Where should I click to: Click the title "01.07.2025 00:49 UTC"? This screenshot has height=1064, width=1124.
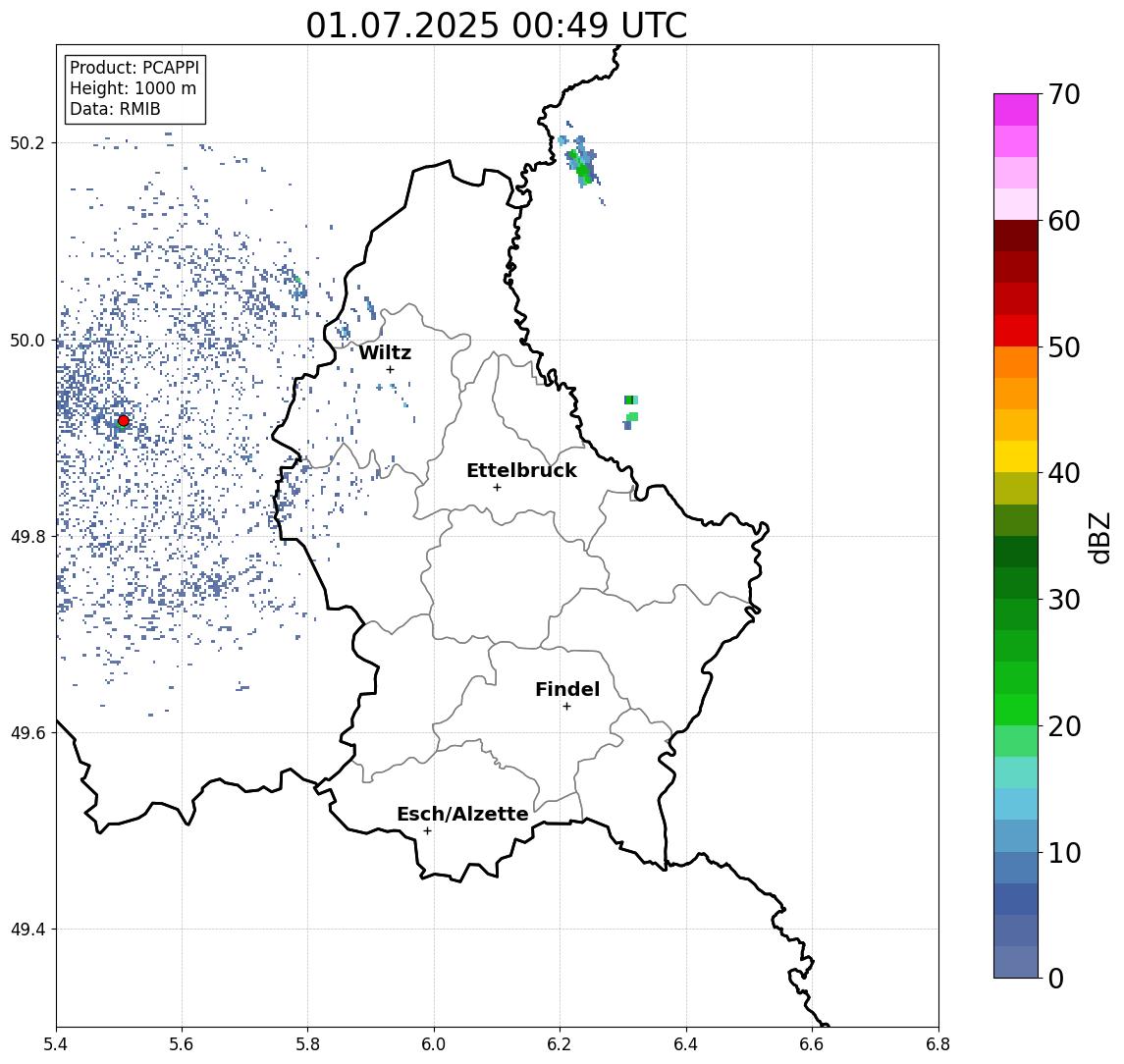coord(496,26)
